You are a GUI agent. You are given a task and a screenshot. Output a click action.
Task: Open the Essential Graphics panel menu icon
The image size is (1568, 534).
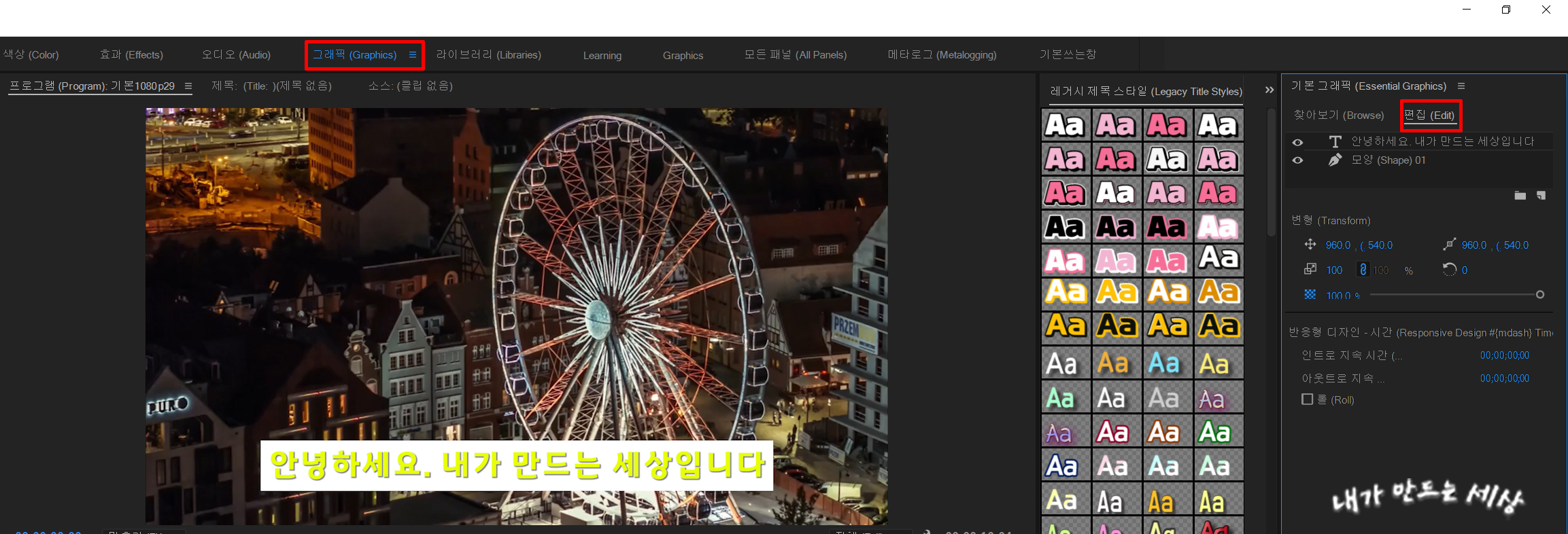tap(1461, 86)
